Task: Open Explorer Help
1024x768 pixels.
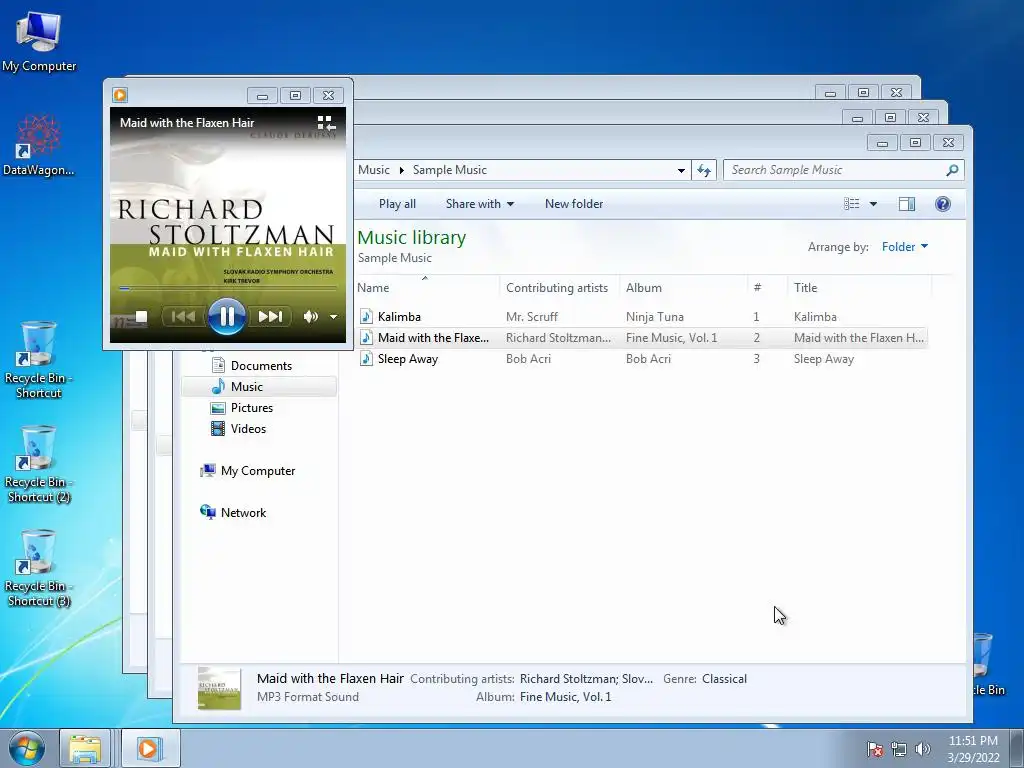Action: [x=942, y=204]
